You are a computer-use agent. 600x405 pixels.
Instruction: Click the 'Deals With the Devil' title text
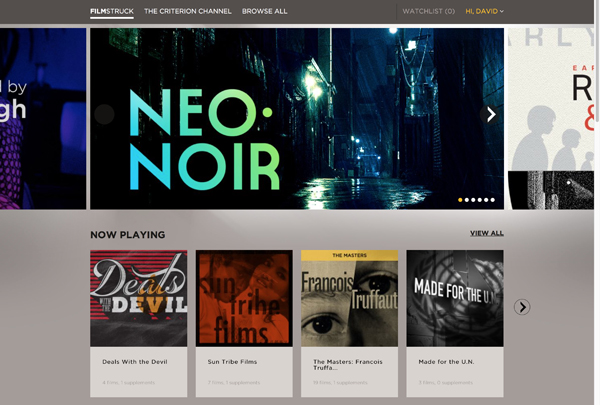coord(133,362)
